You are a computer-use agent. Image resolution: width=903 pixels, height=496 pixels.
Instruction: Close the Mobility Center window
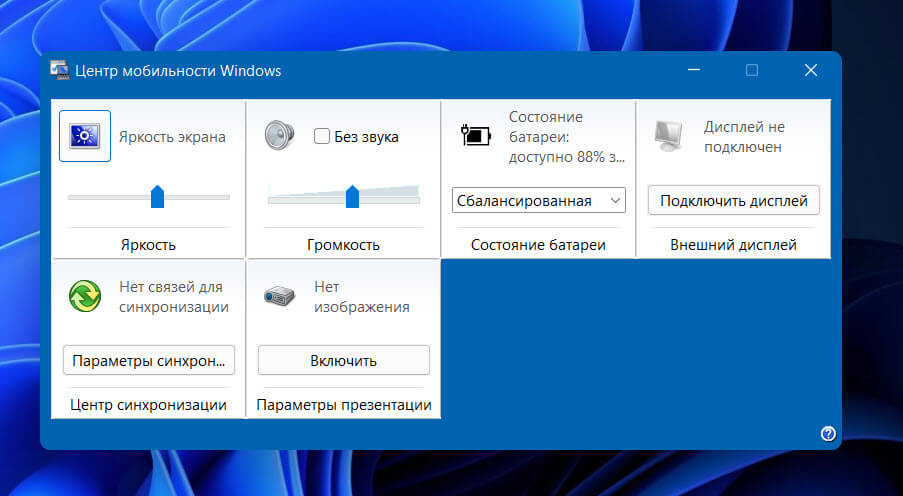coord(811,70)
